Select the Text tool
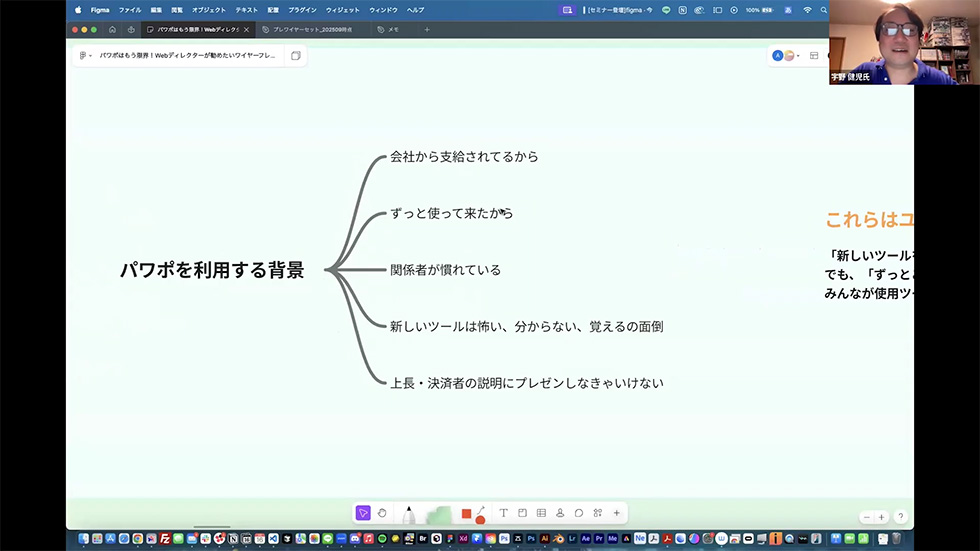Viewport: 980px width, 551px height. [503, 513]
